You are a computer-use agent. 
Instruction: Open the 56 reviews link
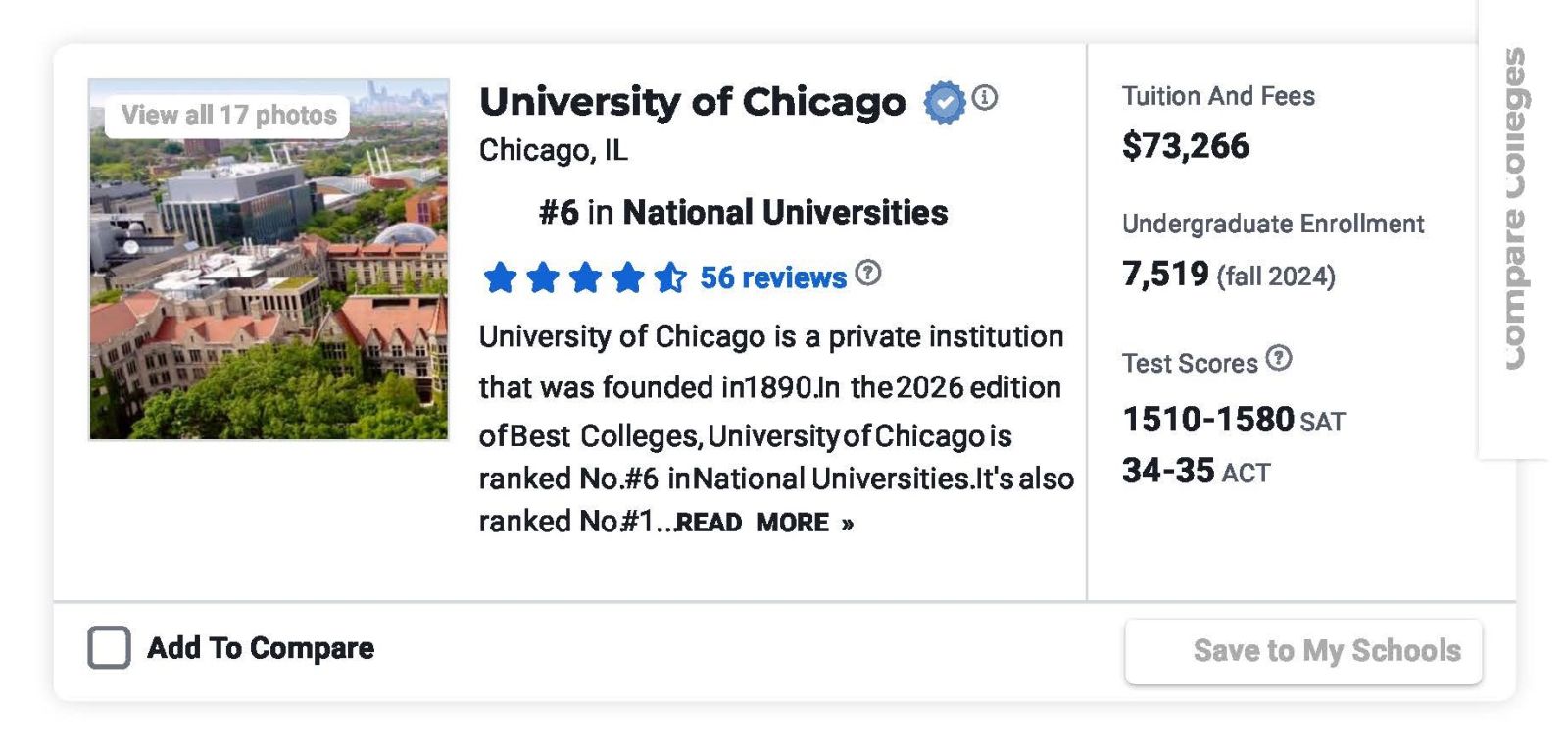pyautogui.click(x=772, y=277)
